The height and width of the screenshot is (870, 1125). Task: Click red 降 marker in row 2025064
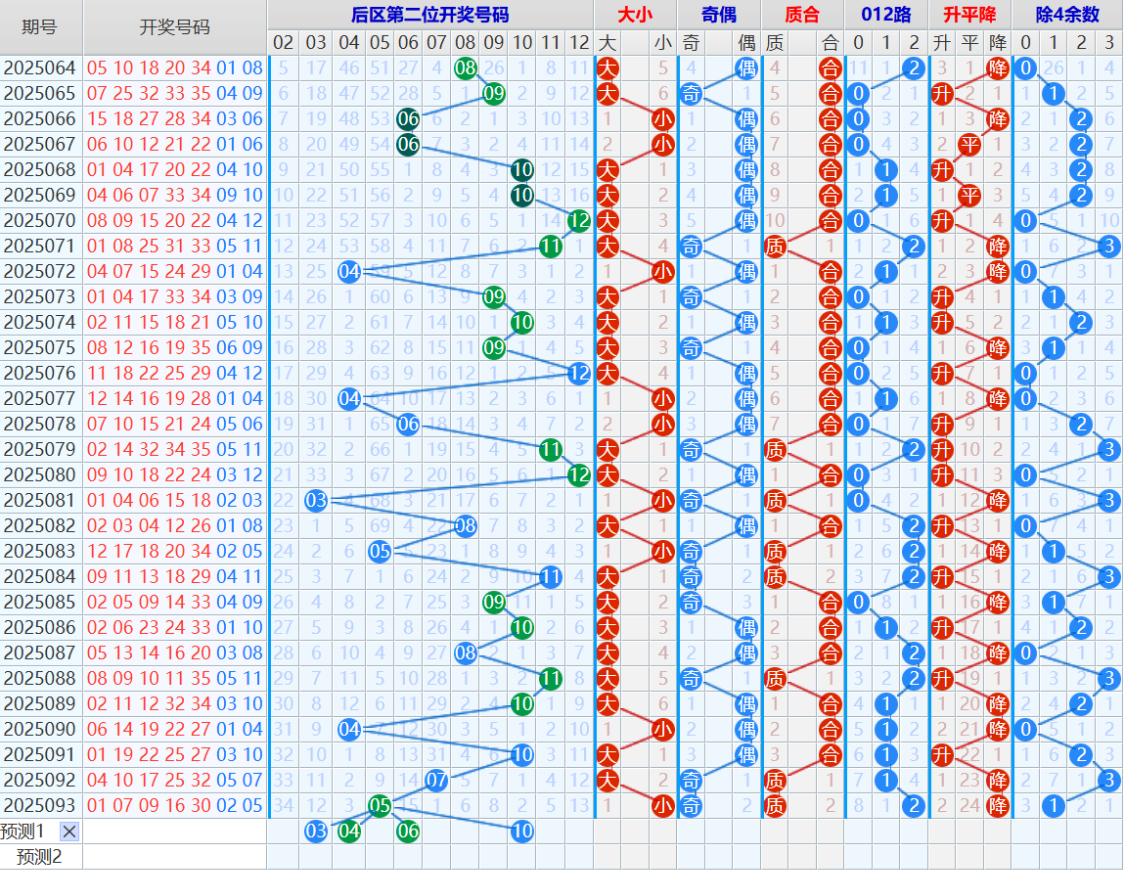pyautogui.click(x=997, y=68)
